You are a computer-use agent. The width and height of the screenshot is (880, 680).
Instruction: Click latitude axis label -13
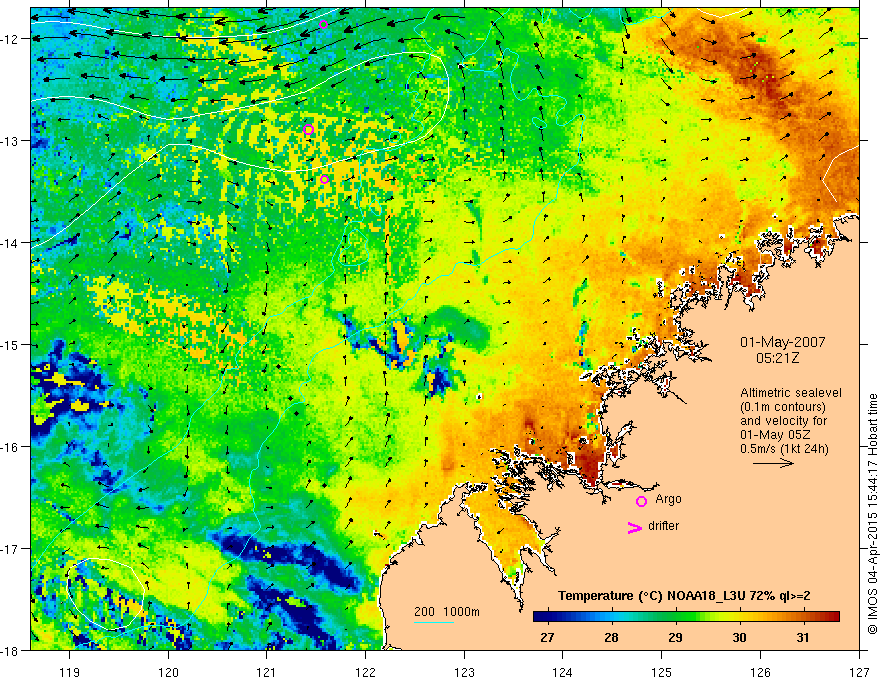10,141
